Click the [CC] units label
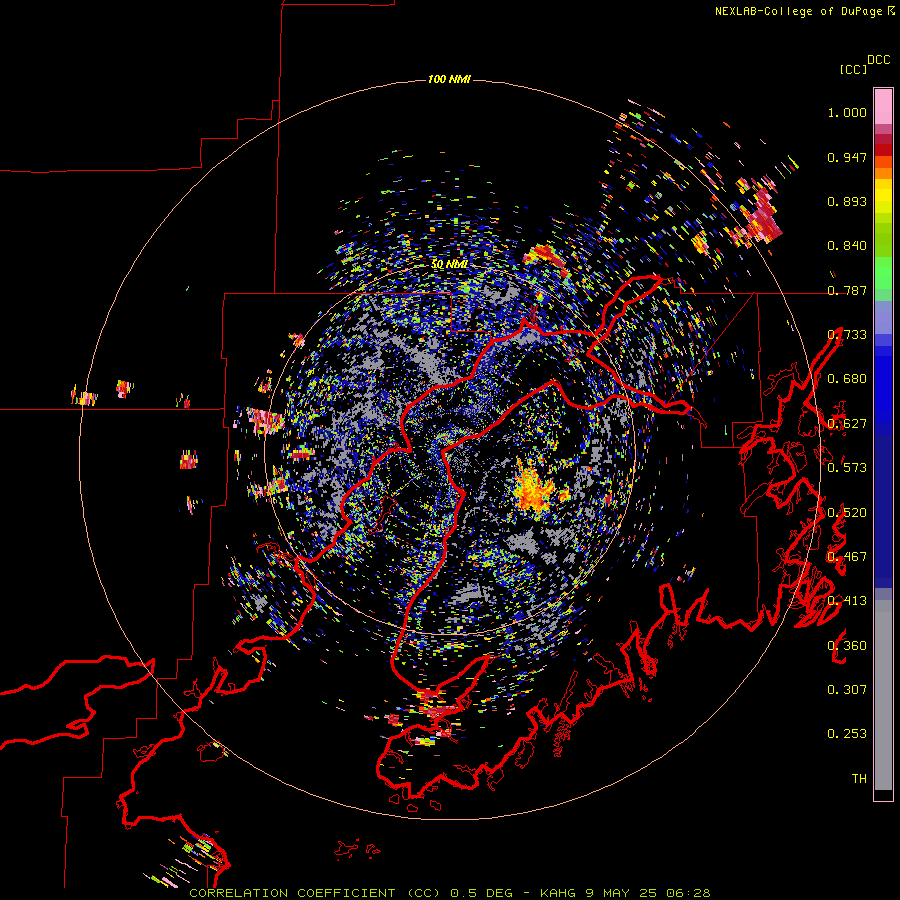Viewport: 900px width, 900px height. (x=853, y=69)
